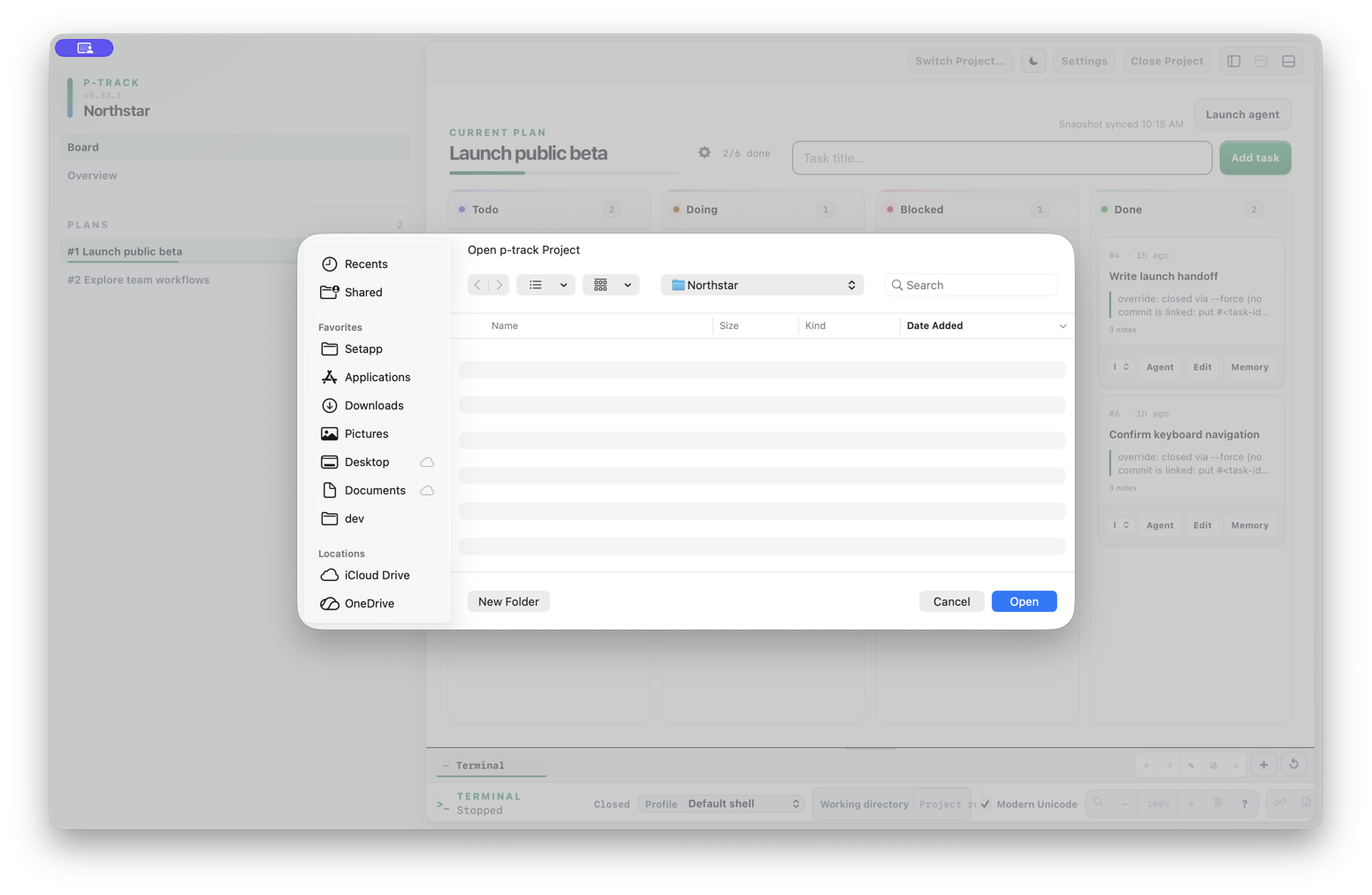Screen dimensions: 1372x895
Task: Switch to the Terminal tab
Action: point(492,765)
